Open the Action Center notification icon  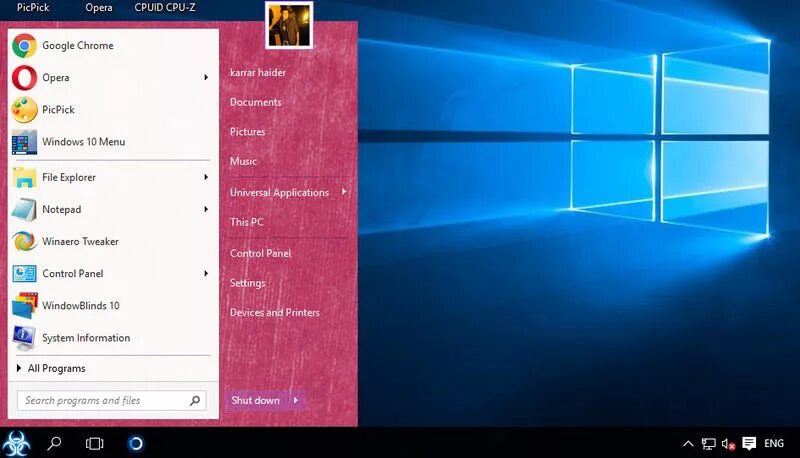(x=749, y=443)
